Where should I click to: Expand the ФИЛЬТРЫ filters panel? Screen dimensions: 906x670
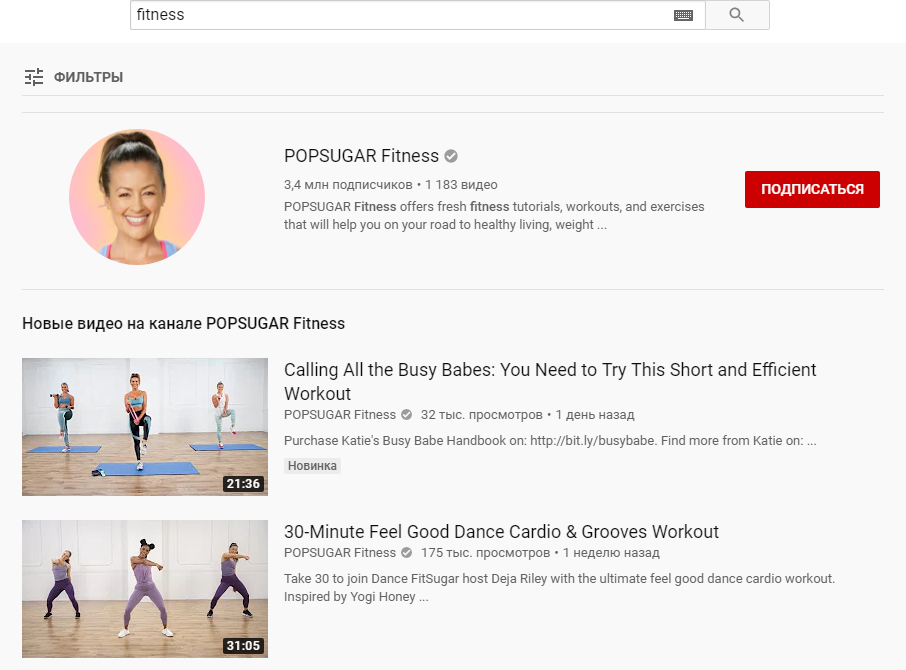pyautogui.click(x=88, y=77)
